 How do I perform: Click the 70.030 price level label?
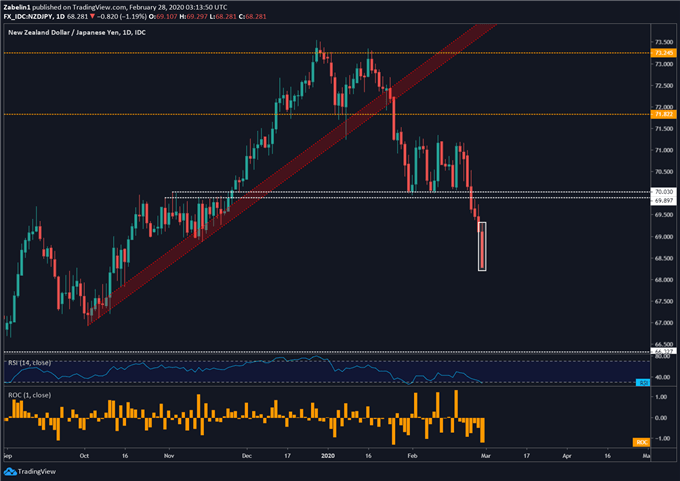point(664,191)
